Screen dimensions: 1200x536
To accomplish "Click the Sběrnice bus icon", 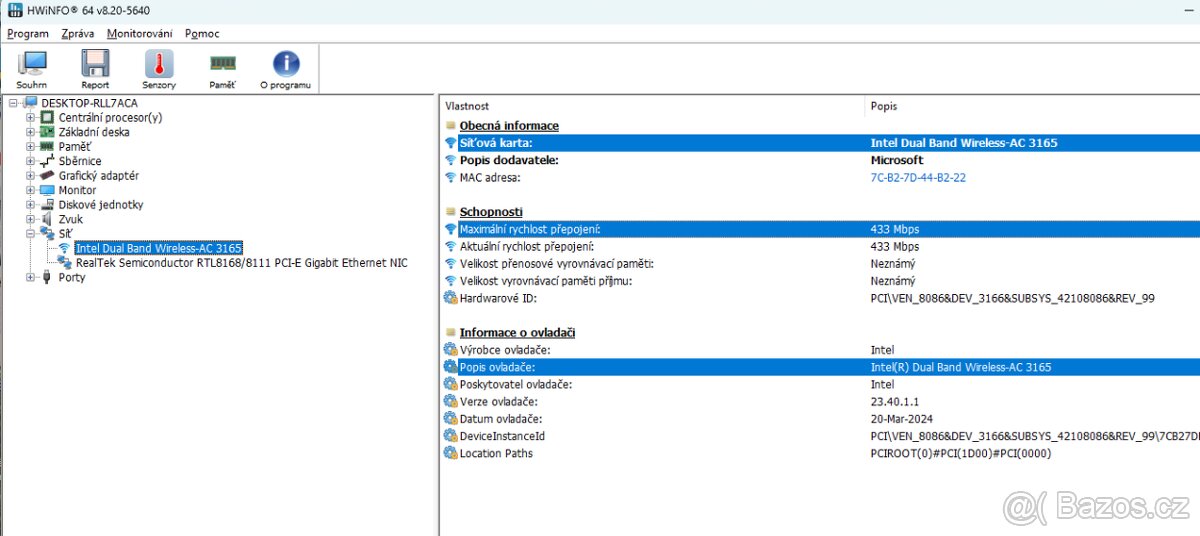I will [47, 161].
